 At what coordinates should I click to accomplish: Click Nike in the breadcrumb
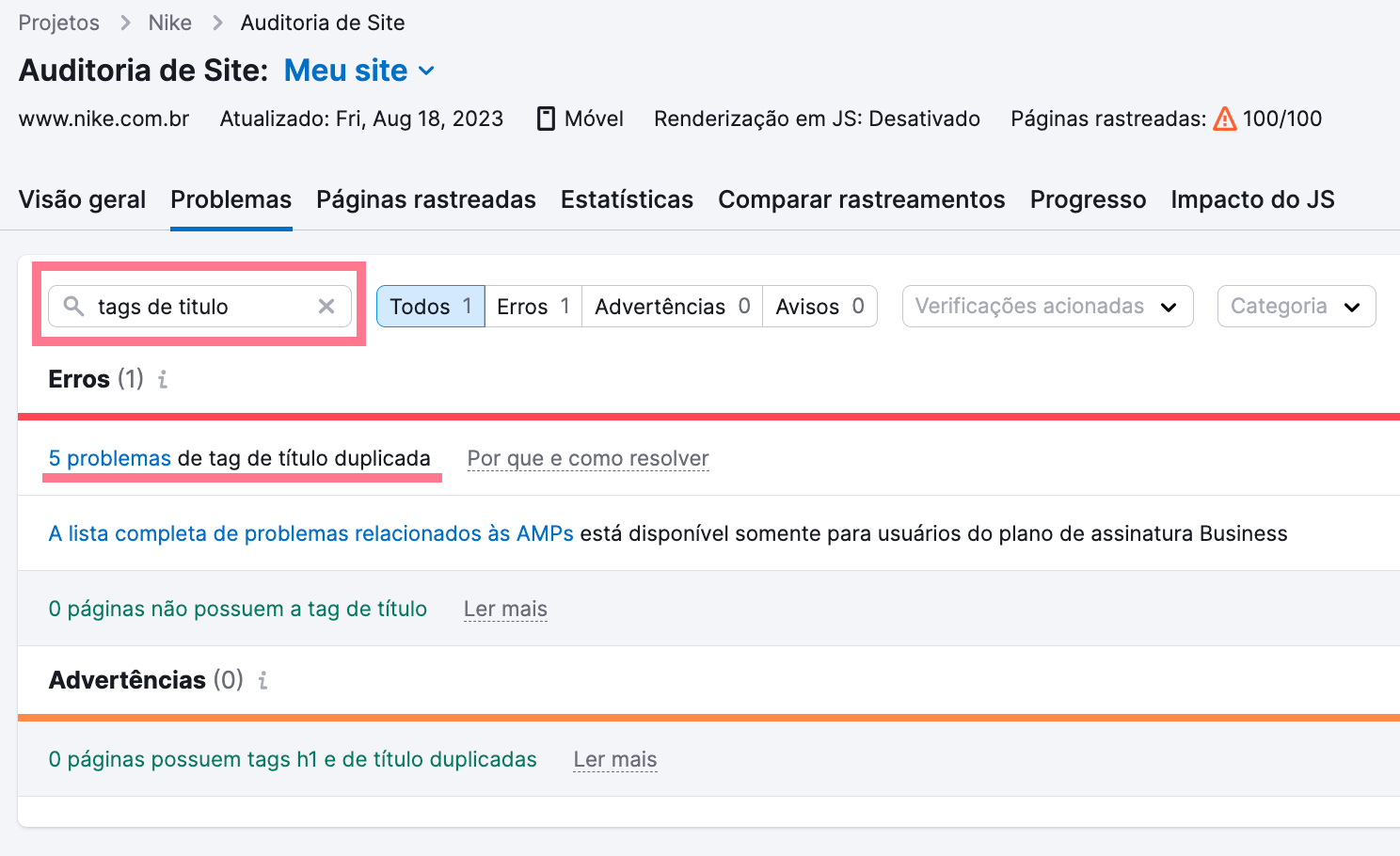[x=170, y=23]
